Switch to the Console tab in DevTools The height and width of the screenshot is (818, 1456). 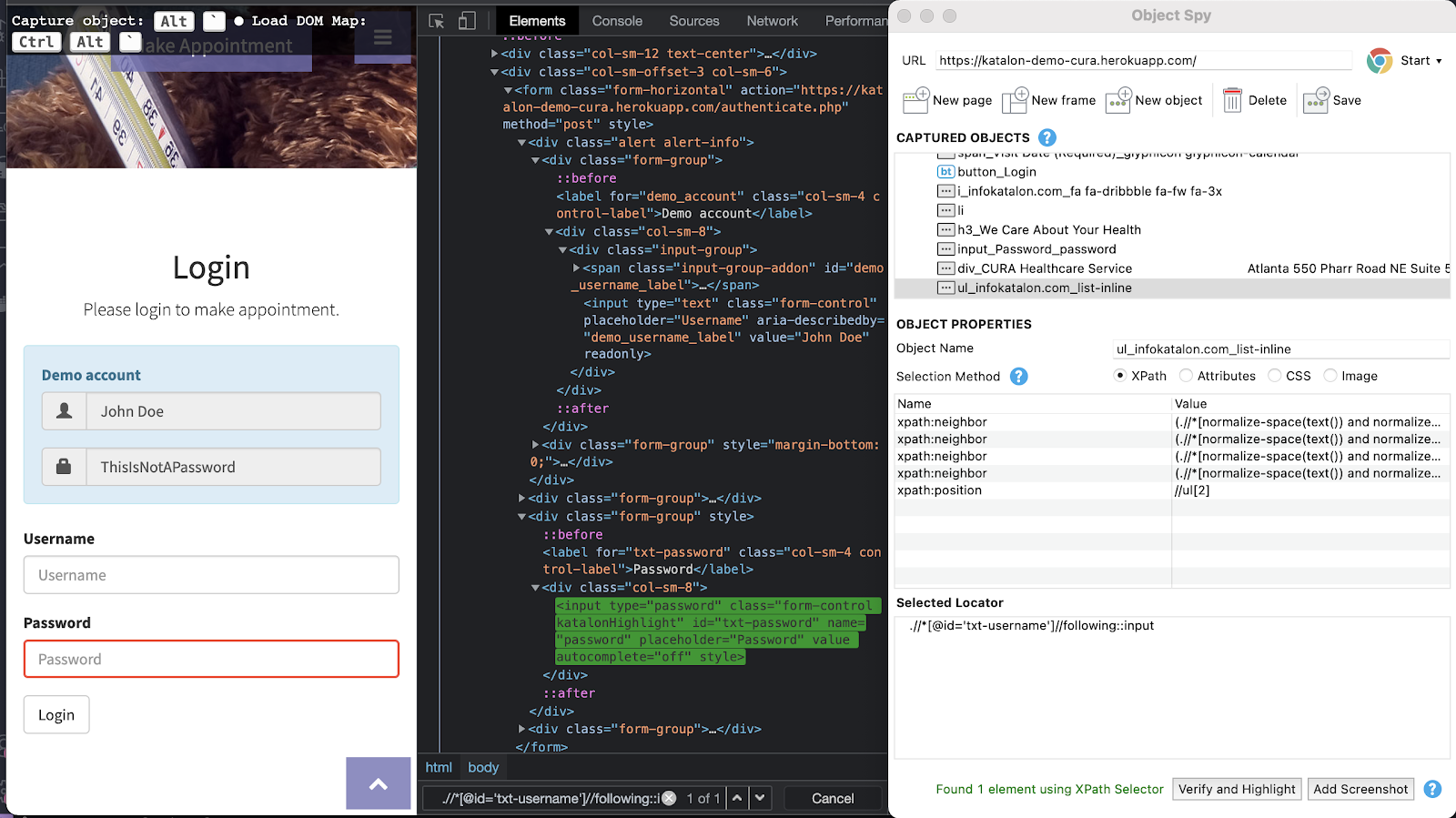(x=617, y=21)
